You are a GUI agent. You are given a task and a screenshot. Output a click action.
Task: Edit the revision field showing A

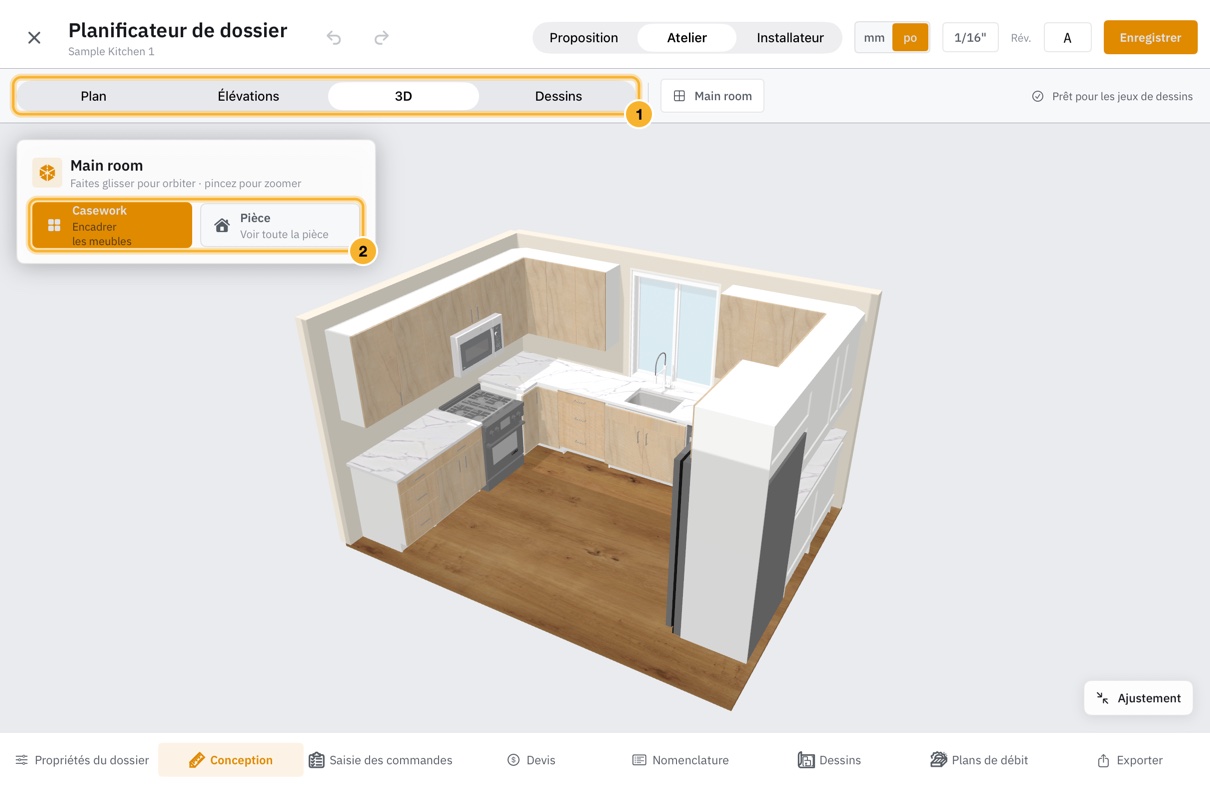coord(1067,38)
